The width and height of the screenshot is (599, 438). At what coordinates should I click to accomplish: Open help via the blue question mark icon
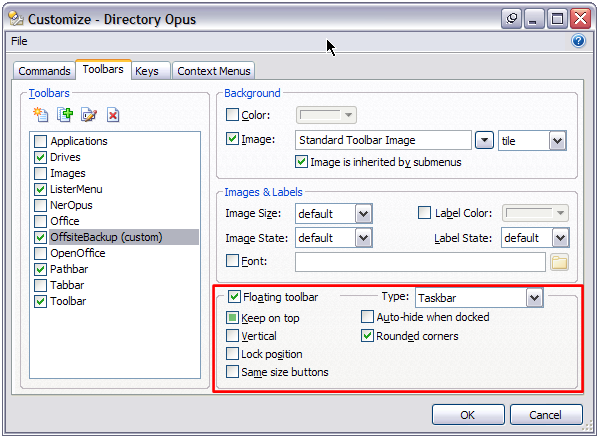click(578, 40)
